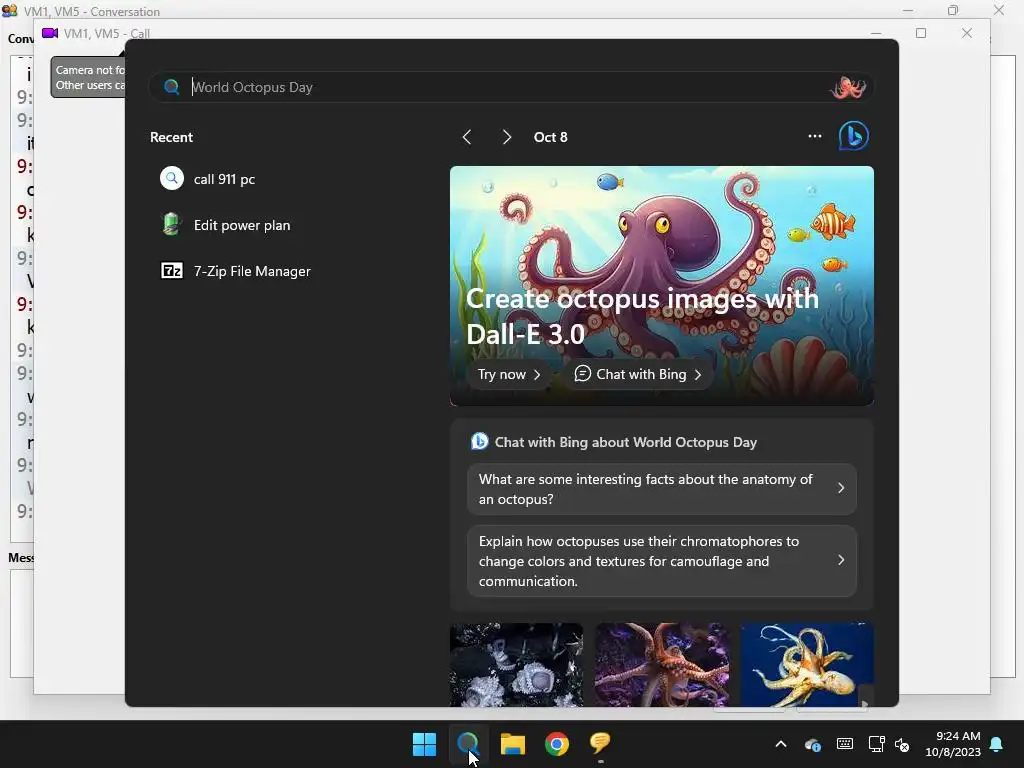Click 'Chat with Bing about World Octopus Day' heading
This screenshot has height=768, width=1024.
coord(625,442)
